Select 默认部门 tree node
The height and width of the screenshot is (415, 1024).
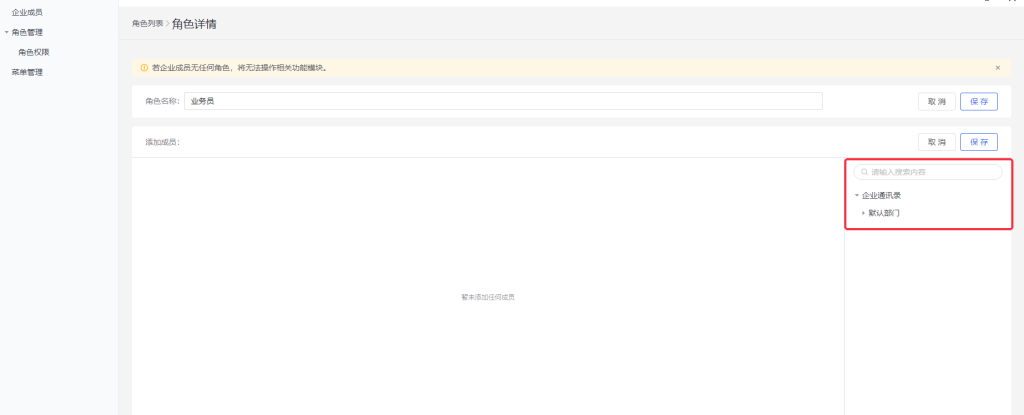pos(885,212)
